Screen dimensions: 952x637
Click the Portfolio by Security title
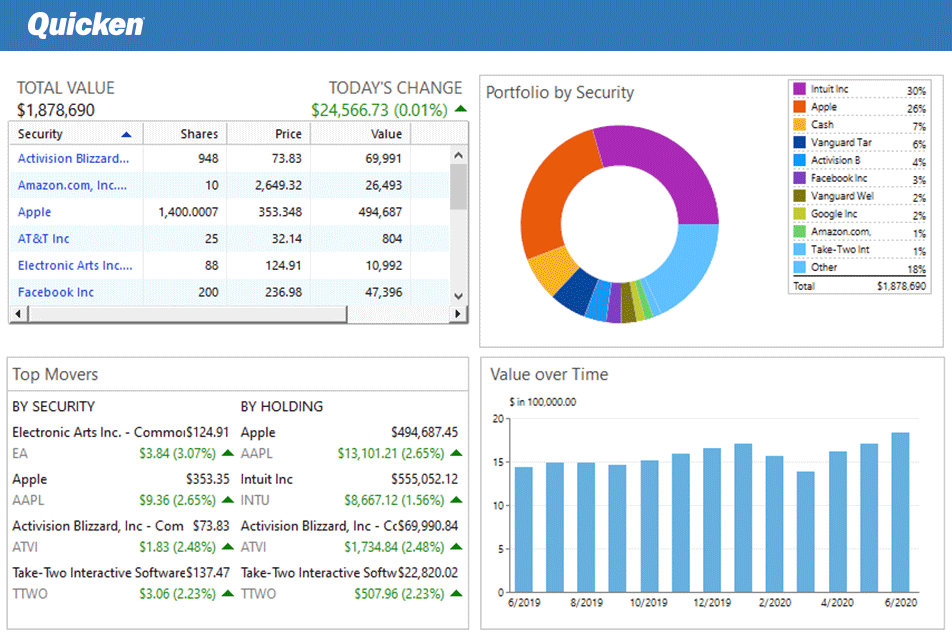[x=560, y=92]
